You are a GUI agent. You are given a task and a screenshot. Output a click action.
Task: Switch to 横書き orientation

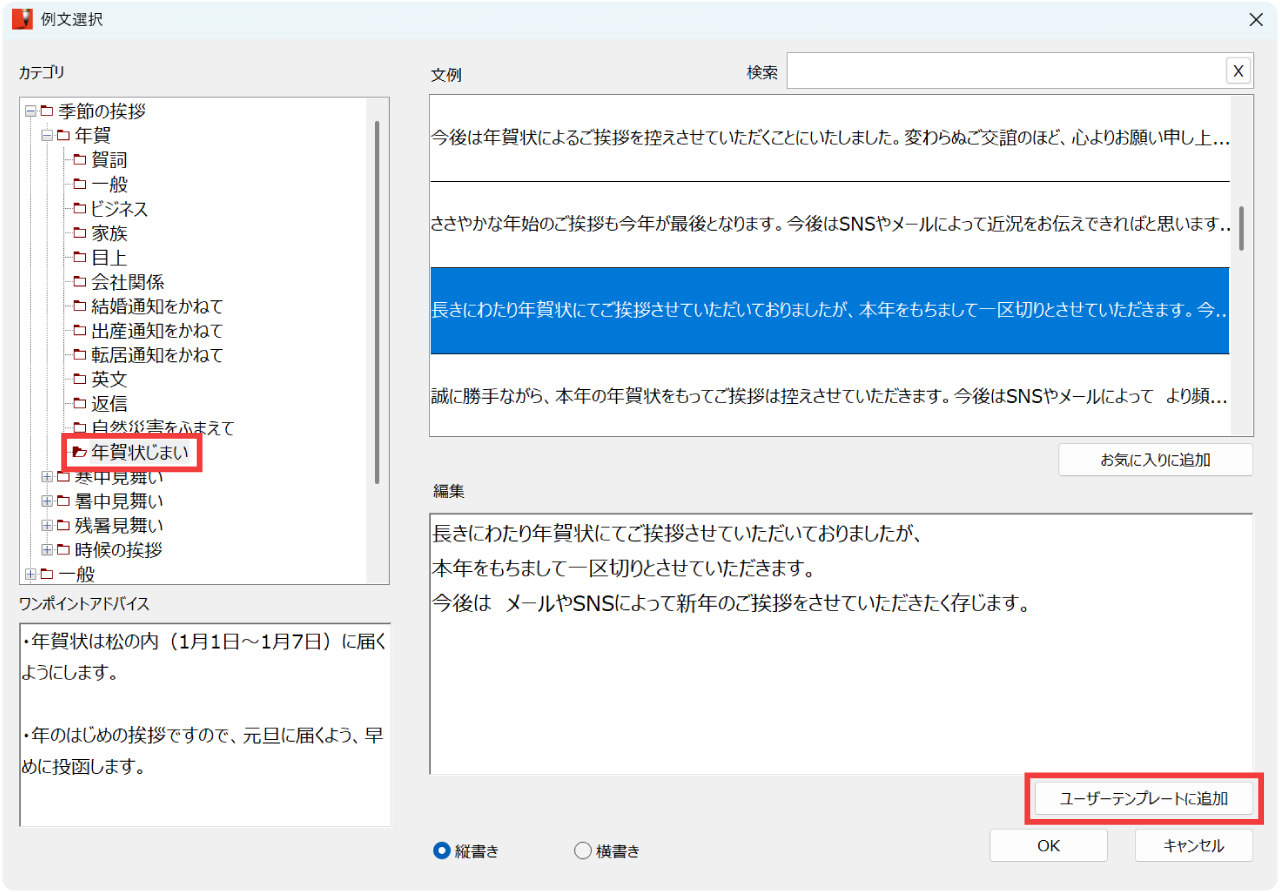(581, 851)
